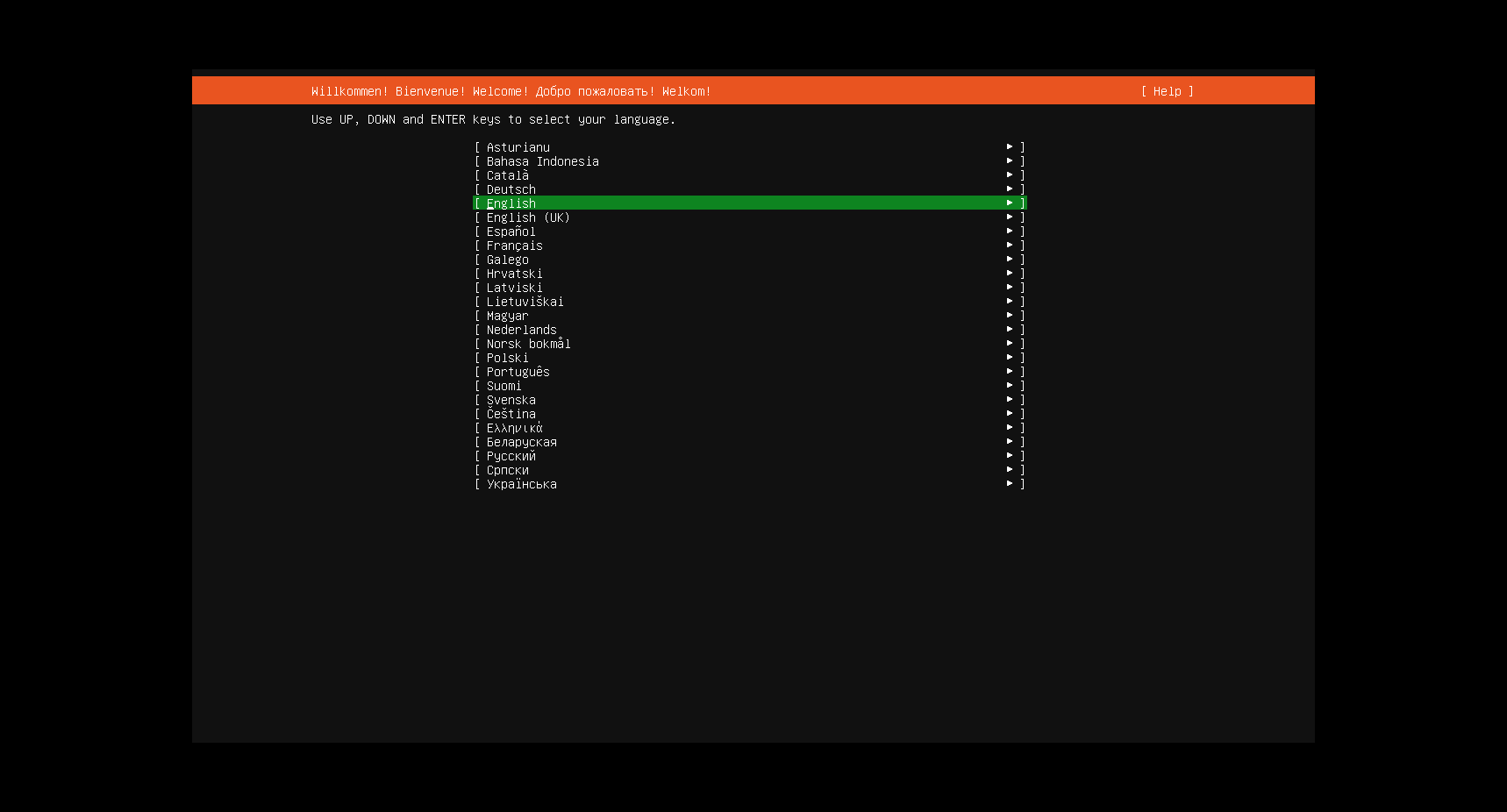
Task: Choose English (UK) language
Action: click(x=750, y=217)
